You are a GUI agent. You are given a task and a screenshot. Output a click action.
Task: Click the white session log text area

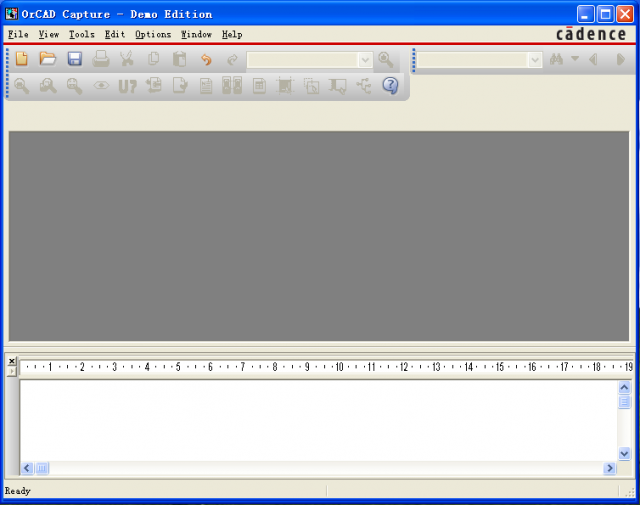point(319,420)
